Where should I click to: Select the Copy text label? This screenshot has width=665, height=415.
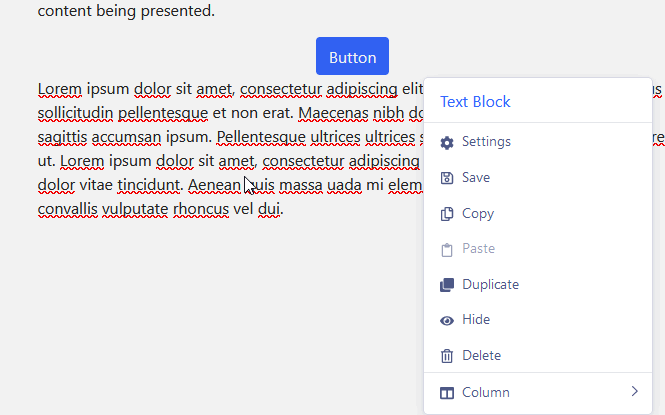[x=478, y=214]
